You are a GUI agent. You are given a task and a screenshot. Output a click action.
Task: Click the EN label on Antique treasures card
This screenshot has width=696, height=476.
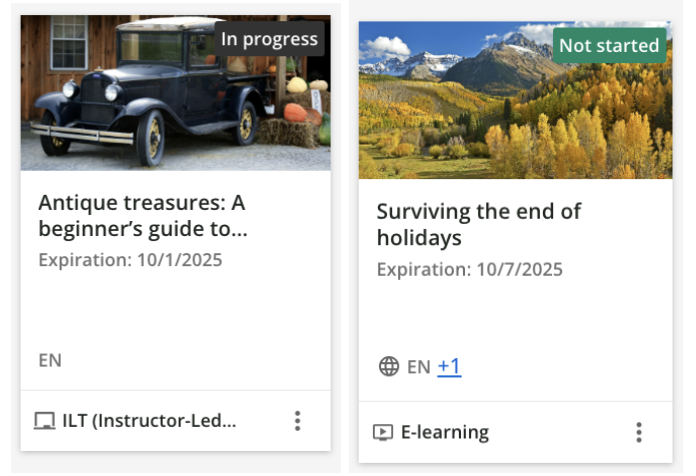pos(50,360)
